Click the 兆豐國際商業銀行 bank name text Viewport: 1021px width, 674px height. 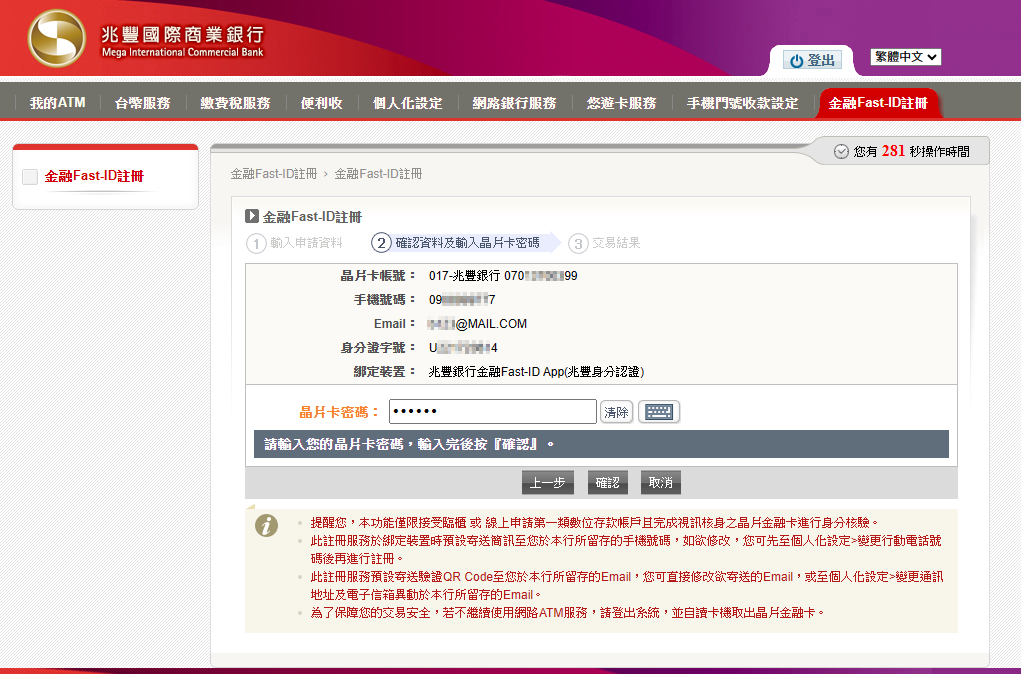[183, 34]
